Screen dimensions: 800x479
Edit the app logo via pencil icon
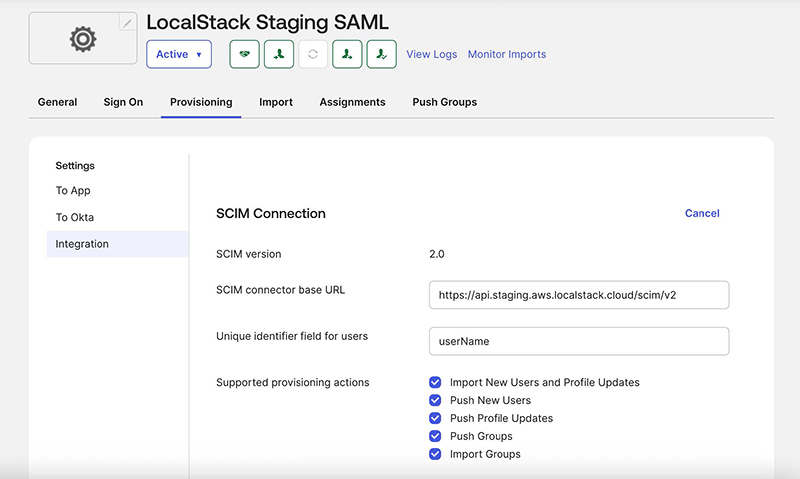click(x=128, y=22)
